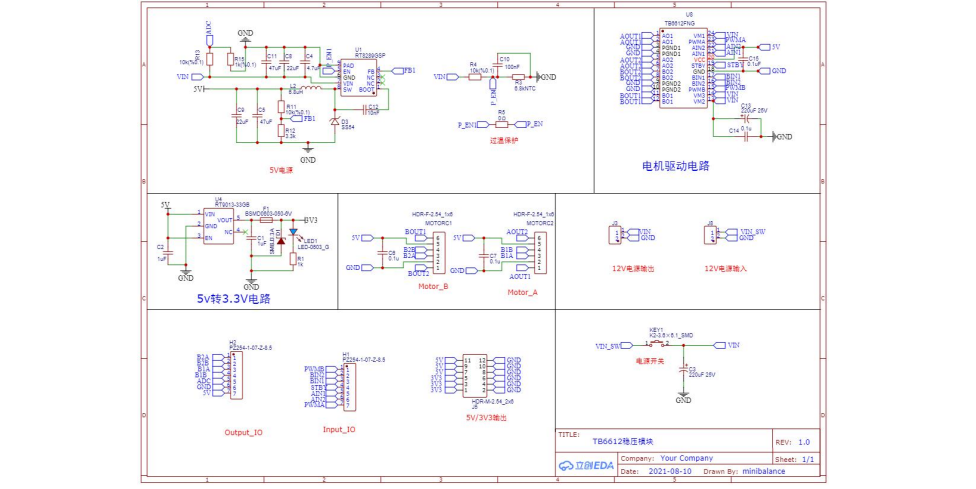Click the F1 fuse component
The width and height of the screenshot is (976, 489).
click(x=266, y=220)
